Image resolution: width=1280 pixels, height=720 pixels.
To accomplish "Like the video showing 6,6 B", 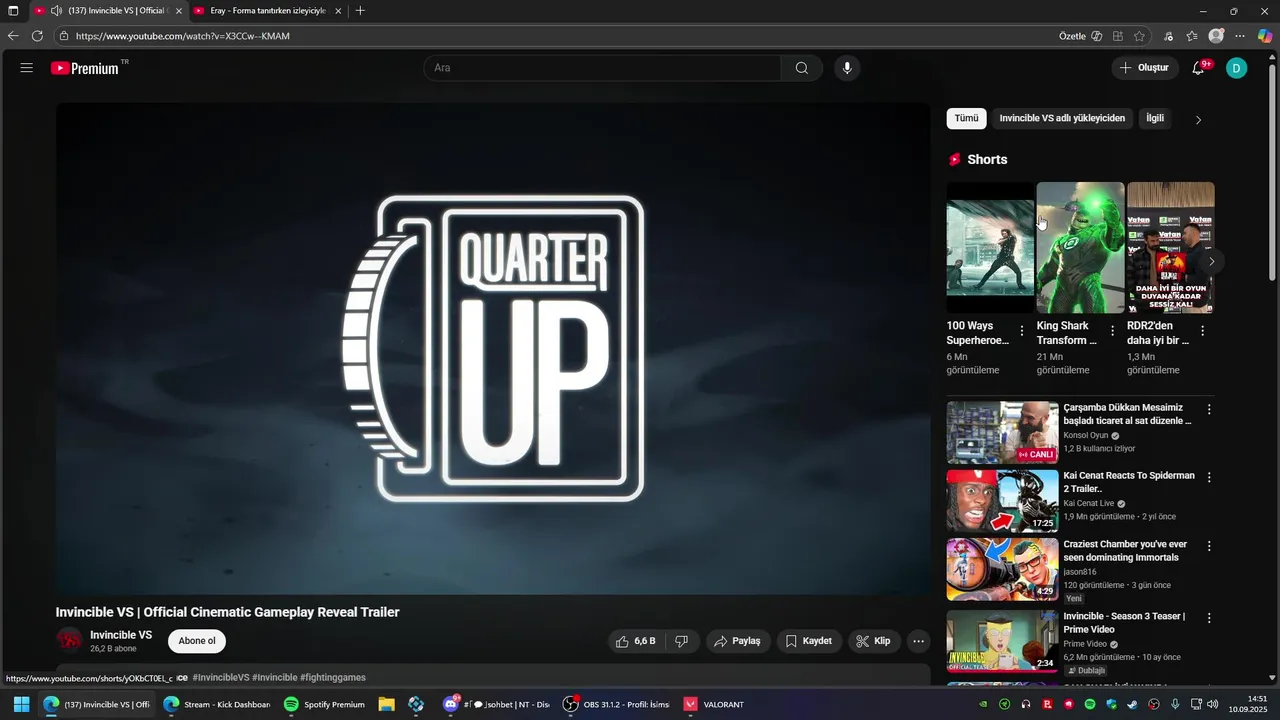I will [636, 641].
